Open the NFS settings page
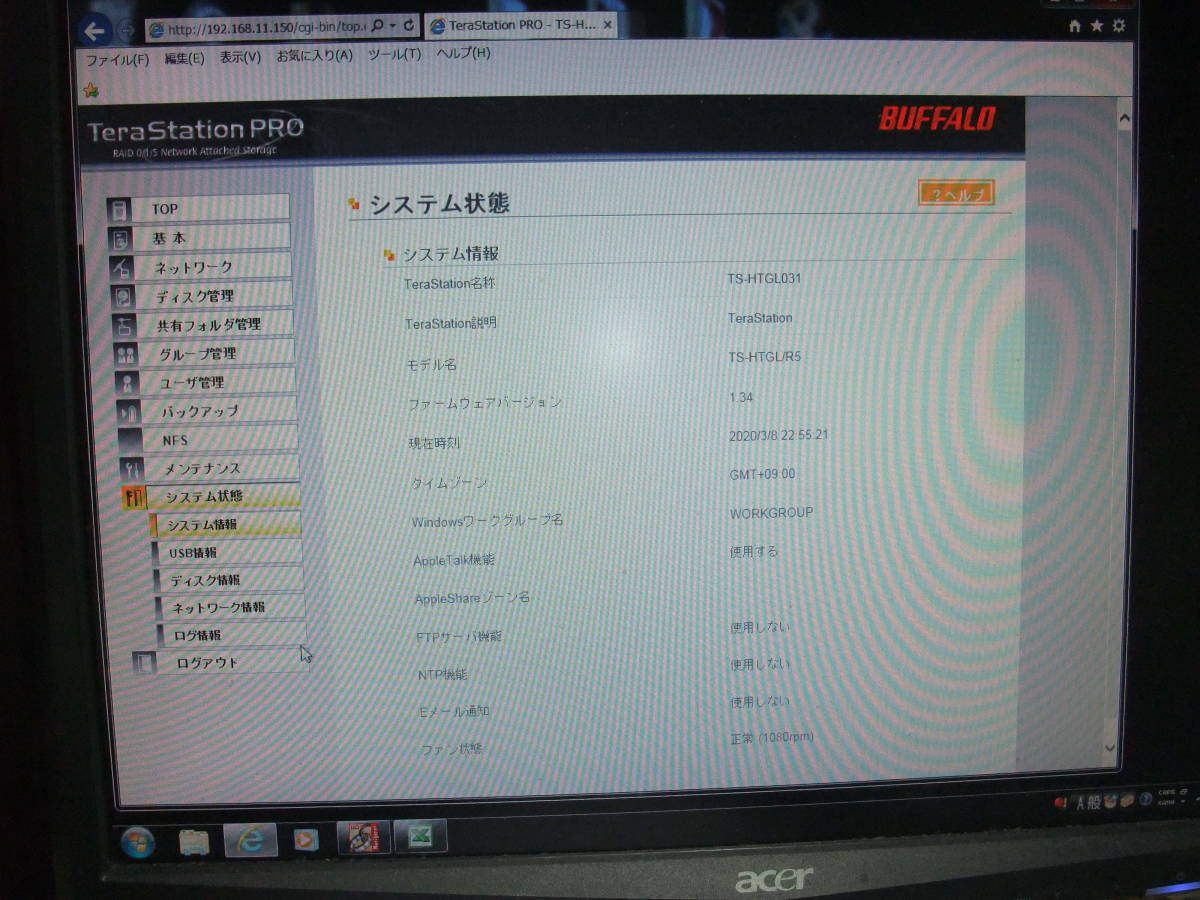 point(220,439)
